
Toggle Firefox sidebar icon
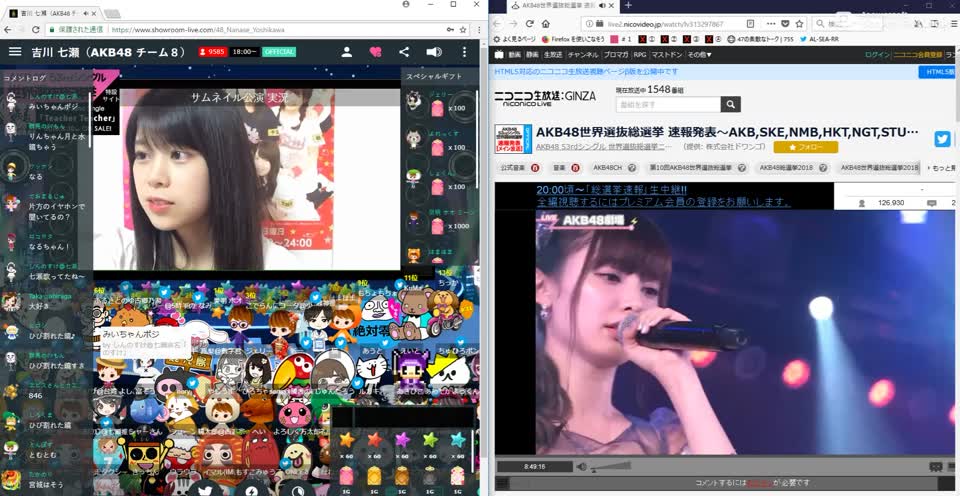[934, 24]
